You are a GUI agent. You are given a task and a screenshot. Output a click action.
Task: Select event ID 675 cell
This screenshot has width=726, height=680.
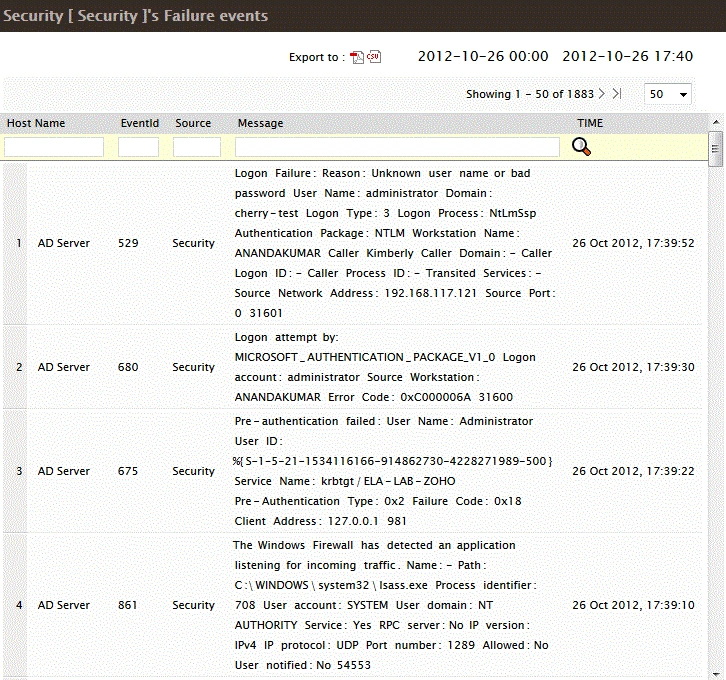tap(128, 471)
